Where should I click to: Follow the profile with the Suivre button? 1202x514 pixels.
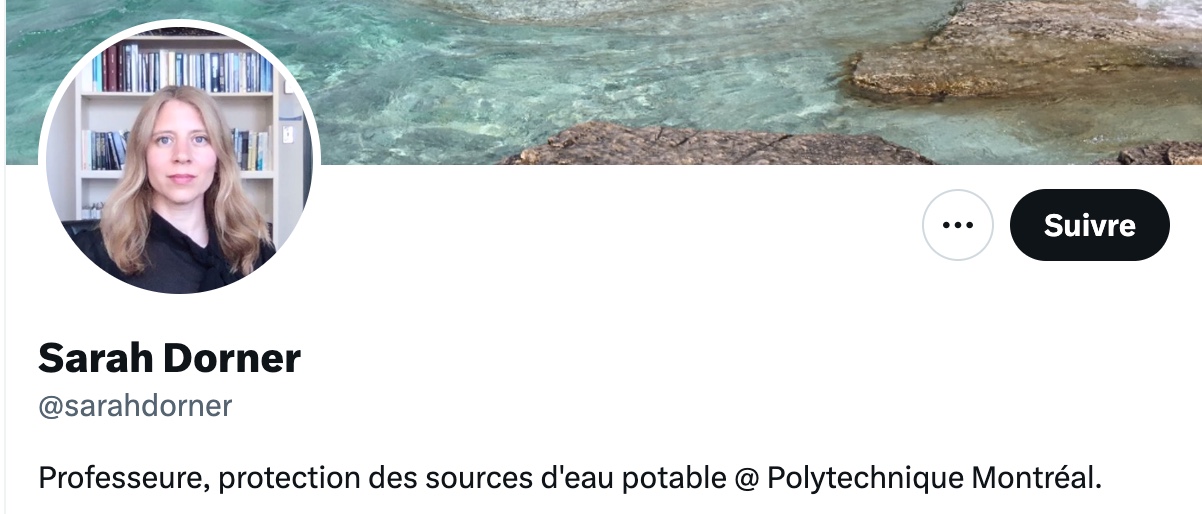(x=1089, y=225)
